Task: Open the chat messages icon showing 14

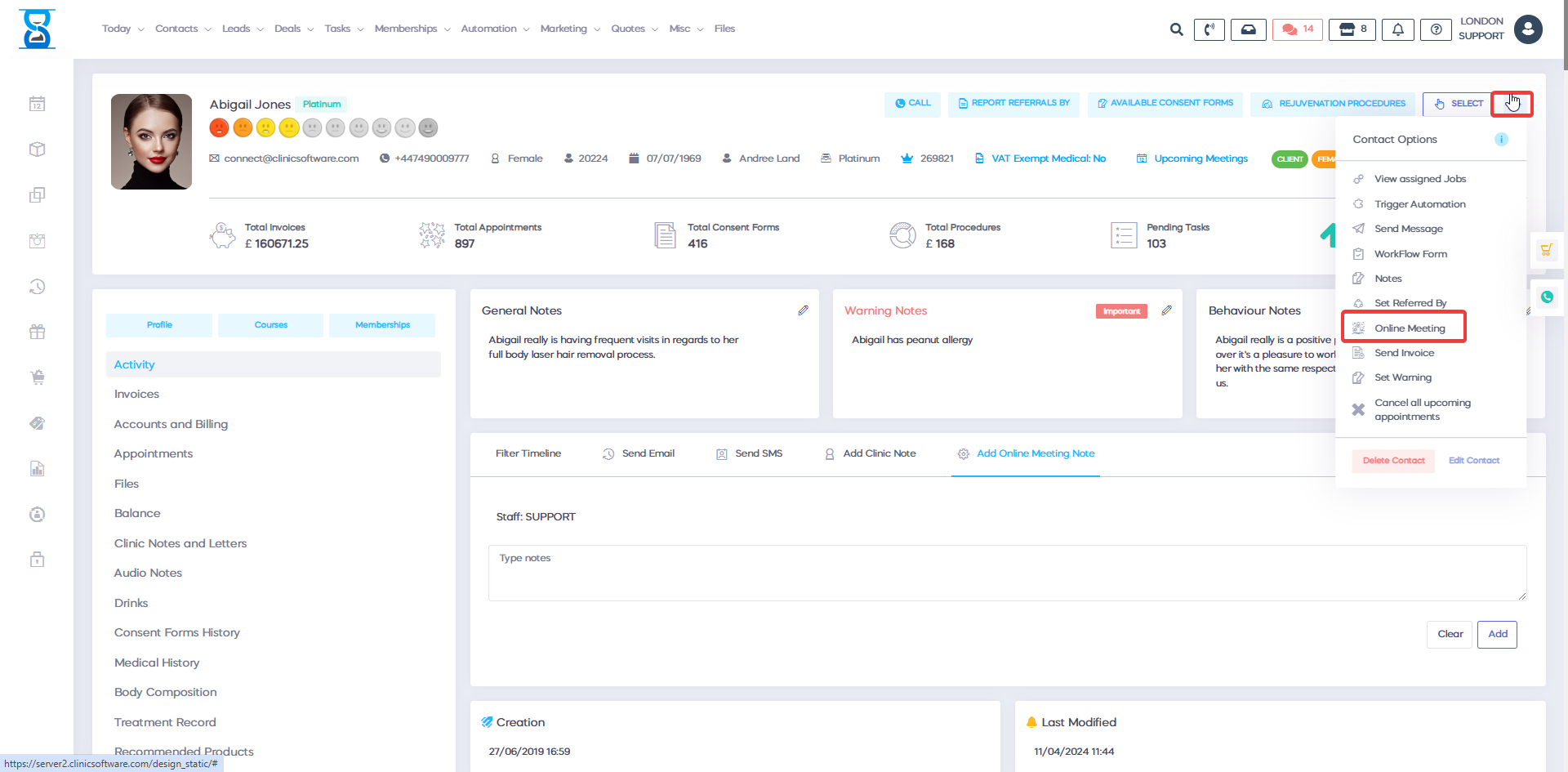Action: pyautogui.click(x=1297, y=29)
